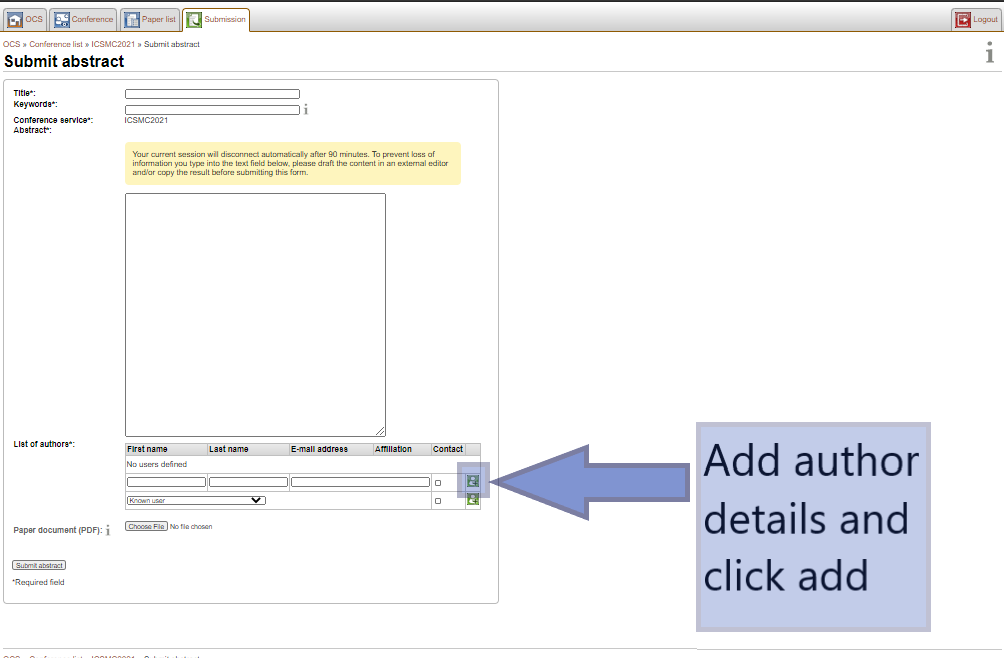Click the Paper document info icon

[x=107, y=531]
